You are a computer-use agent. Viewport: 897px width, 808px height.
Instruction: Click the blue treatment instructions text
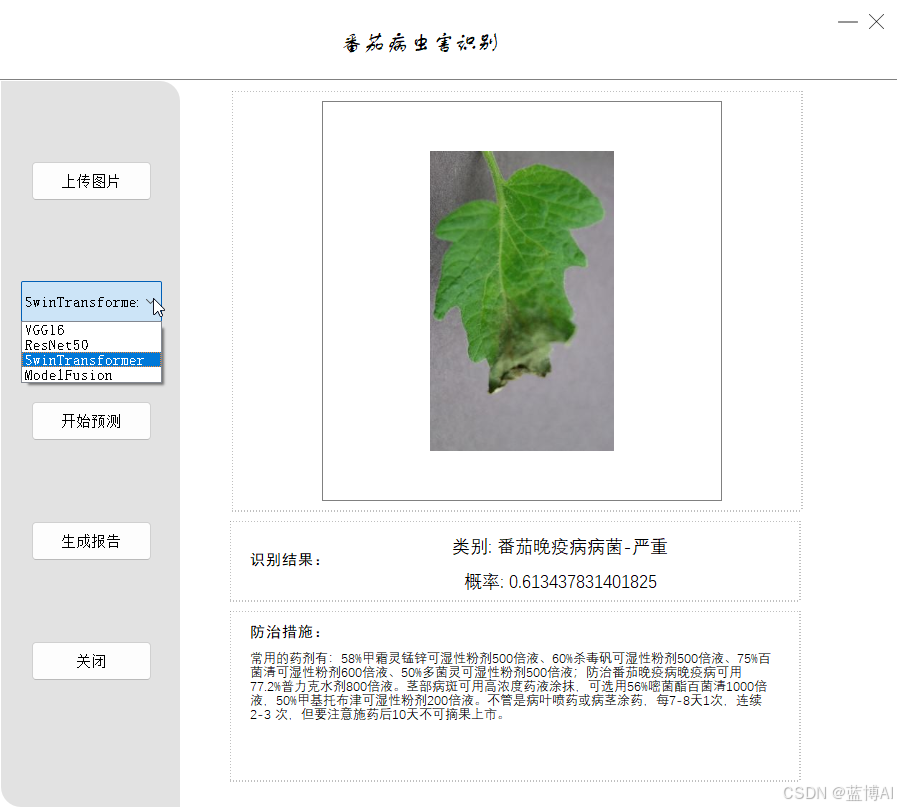pos(513,687)
